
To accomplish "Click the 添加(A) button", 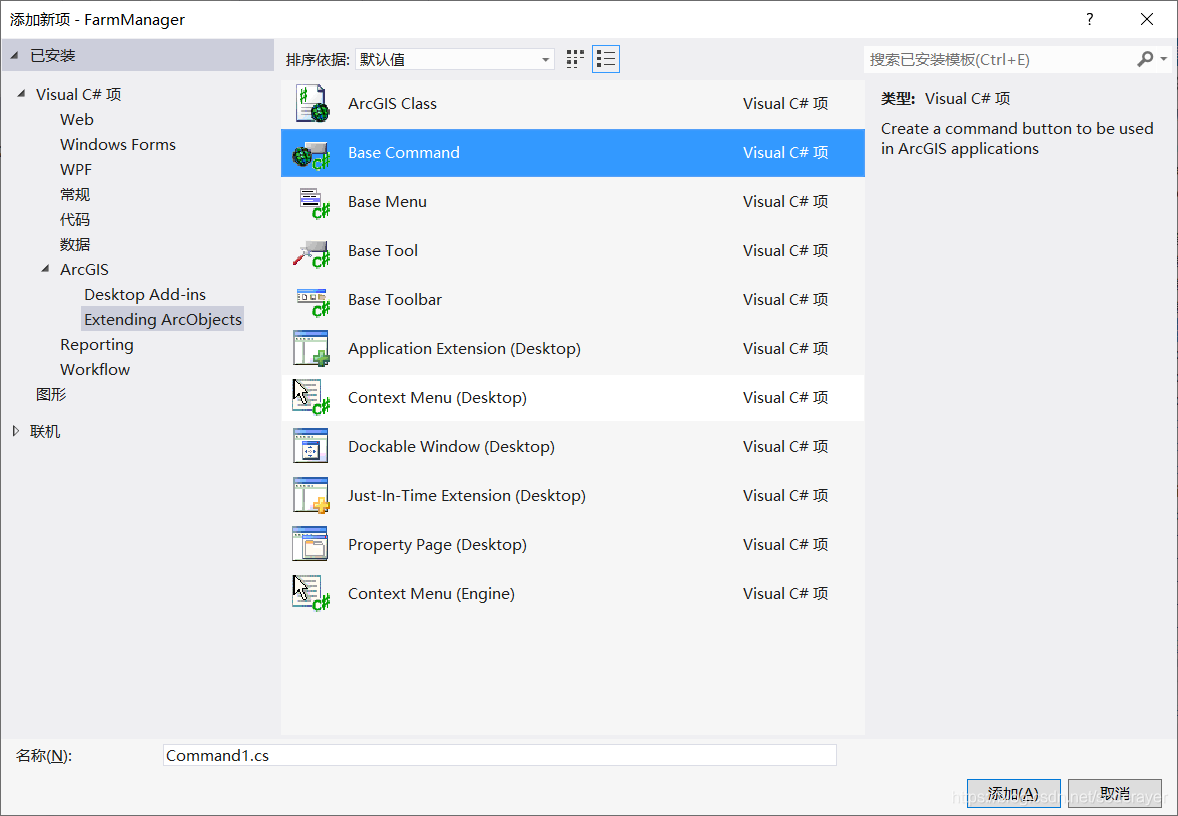I will [x=1013, y=793].
